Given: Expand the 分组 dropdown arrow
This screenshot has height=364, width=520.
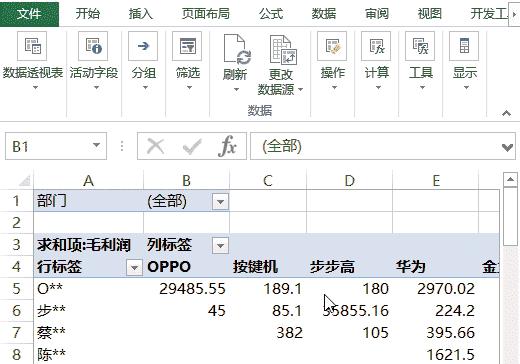Looking at the screenshot, I should (x=145, y=88).
